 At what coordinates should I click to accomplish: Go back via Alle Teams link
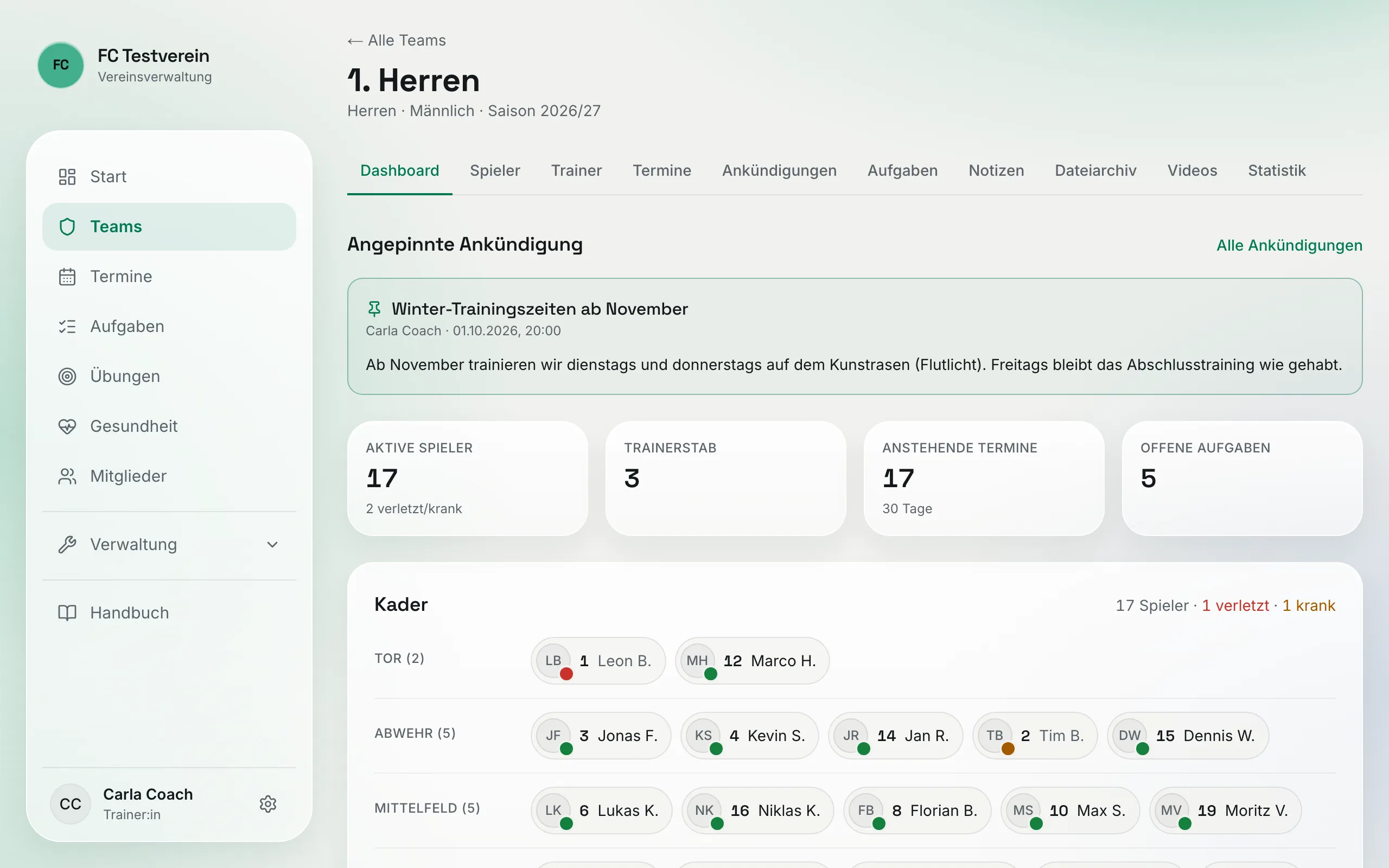point(397,41)
